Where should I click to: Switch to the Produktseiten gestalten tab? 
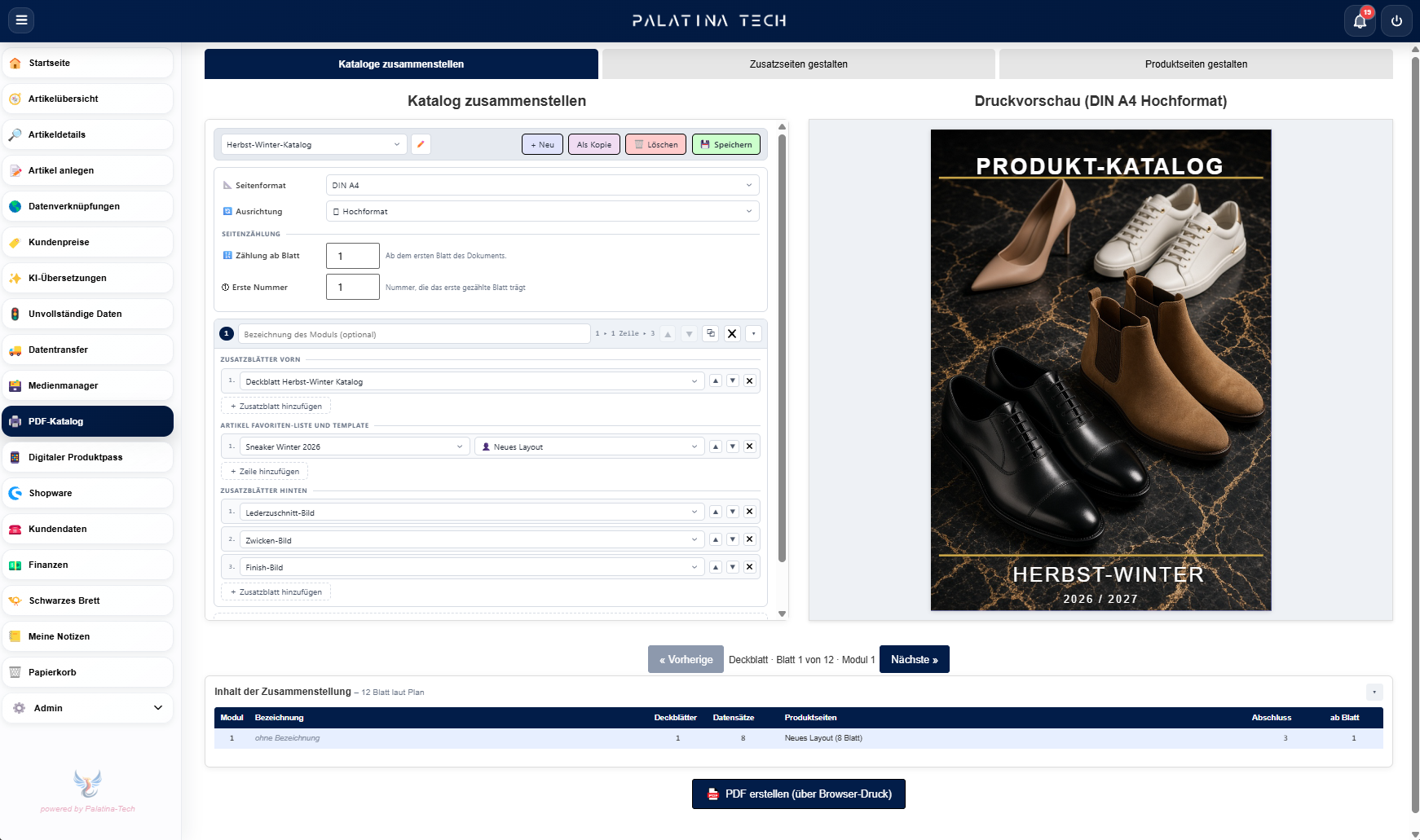pos(1196,64)
